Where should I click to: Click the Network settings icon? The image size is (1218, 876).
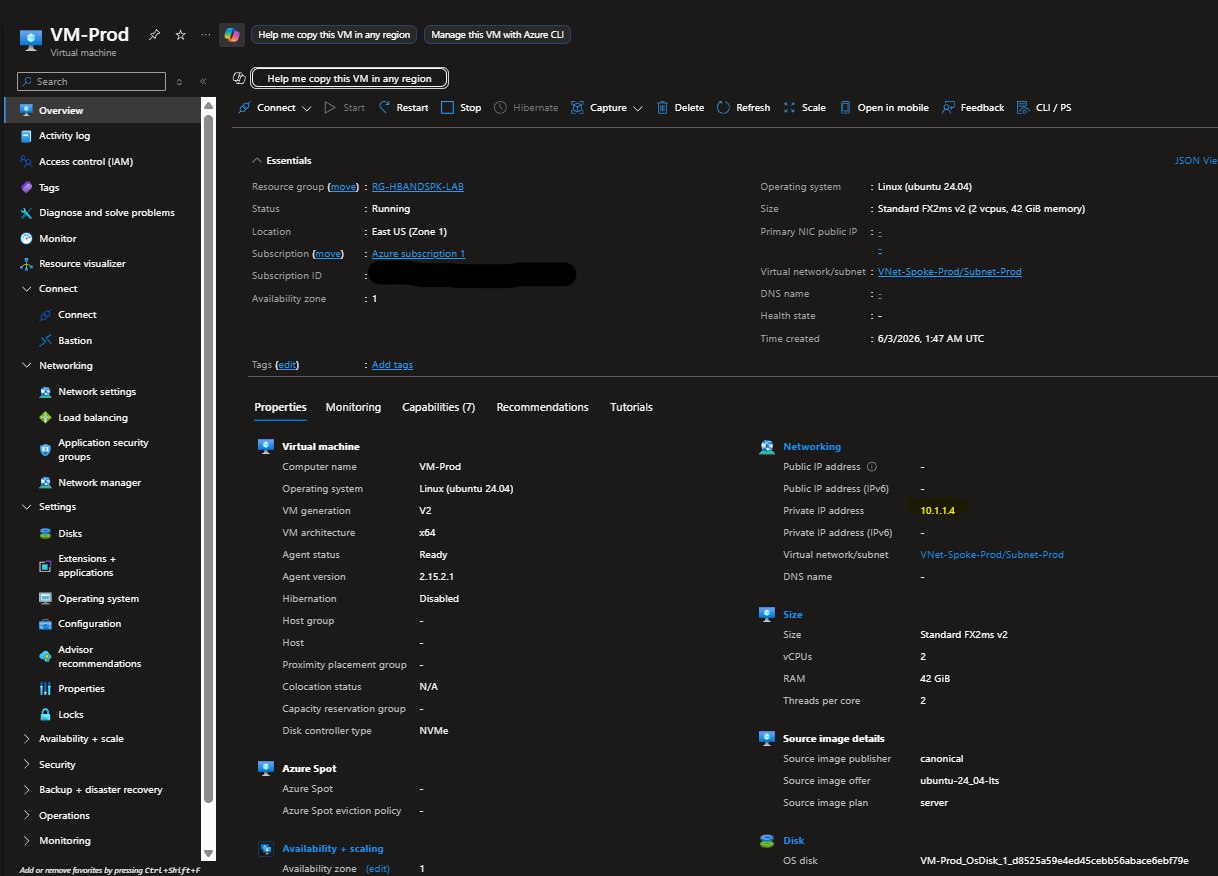(46, 392)
